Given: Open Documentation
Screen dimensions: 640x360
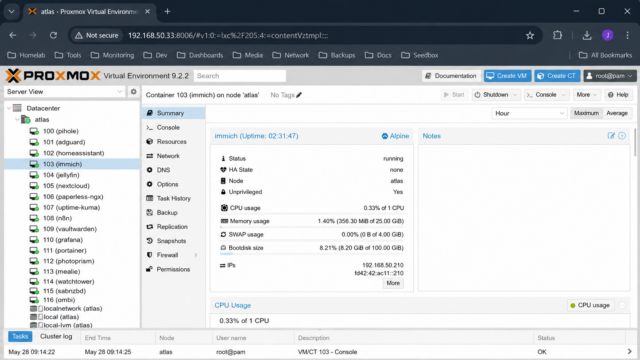Looking at the screenshot, I should click(451, 76).
